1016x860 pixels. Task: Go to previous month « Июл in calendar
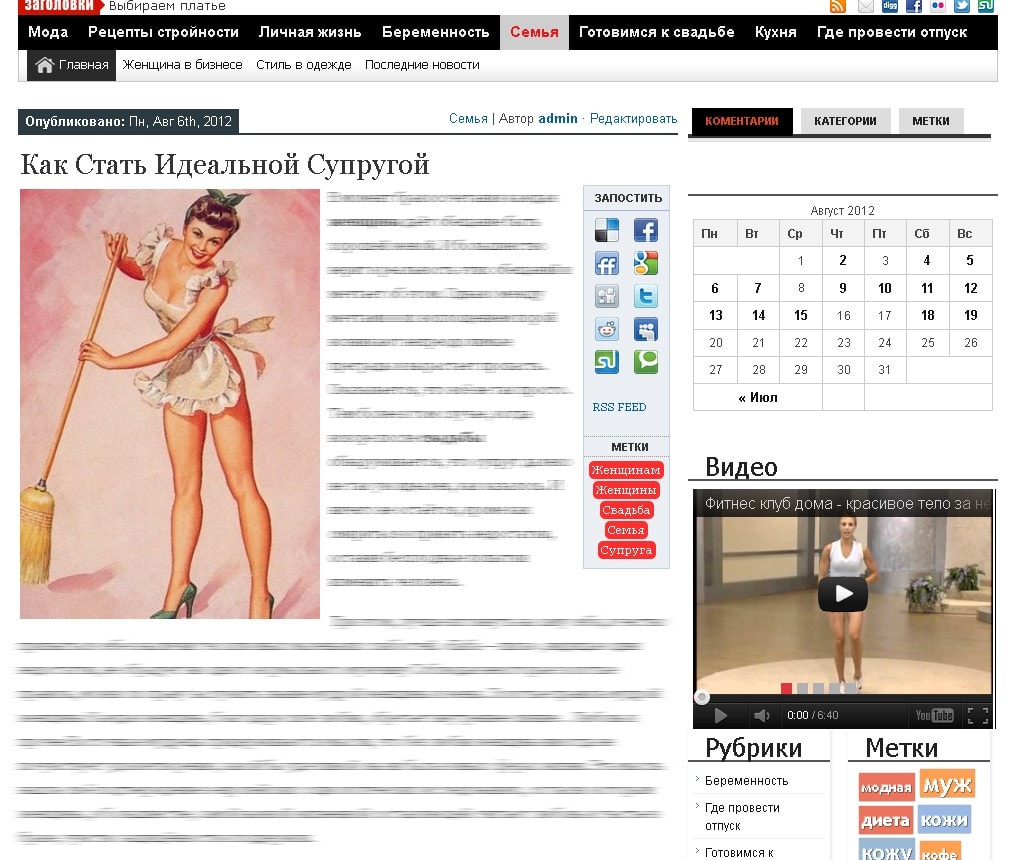(757, 397)
